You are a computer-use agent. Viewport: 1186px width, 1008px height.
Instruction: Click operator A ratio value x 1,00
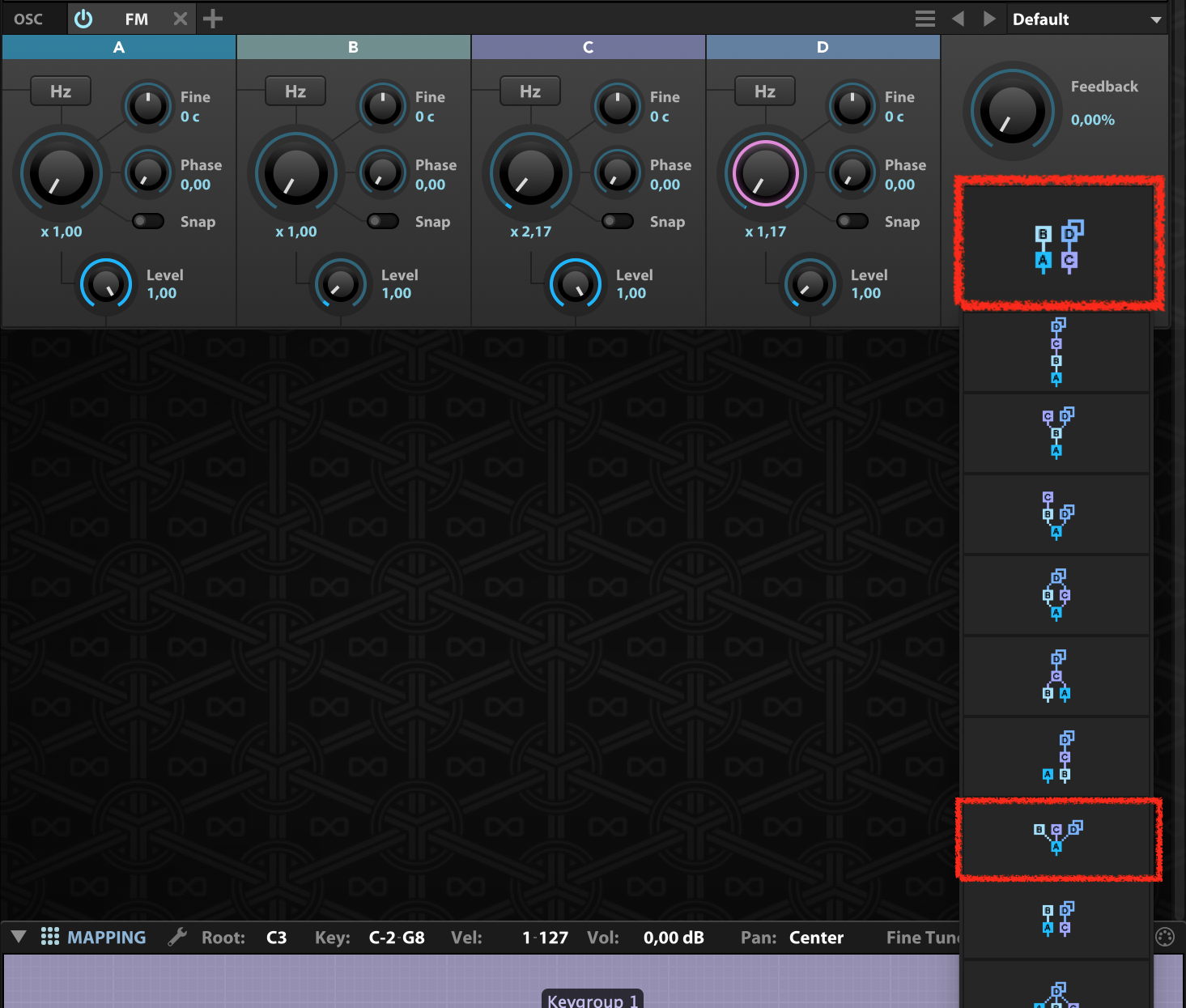pos(62,232)
